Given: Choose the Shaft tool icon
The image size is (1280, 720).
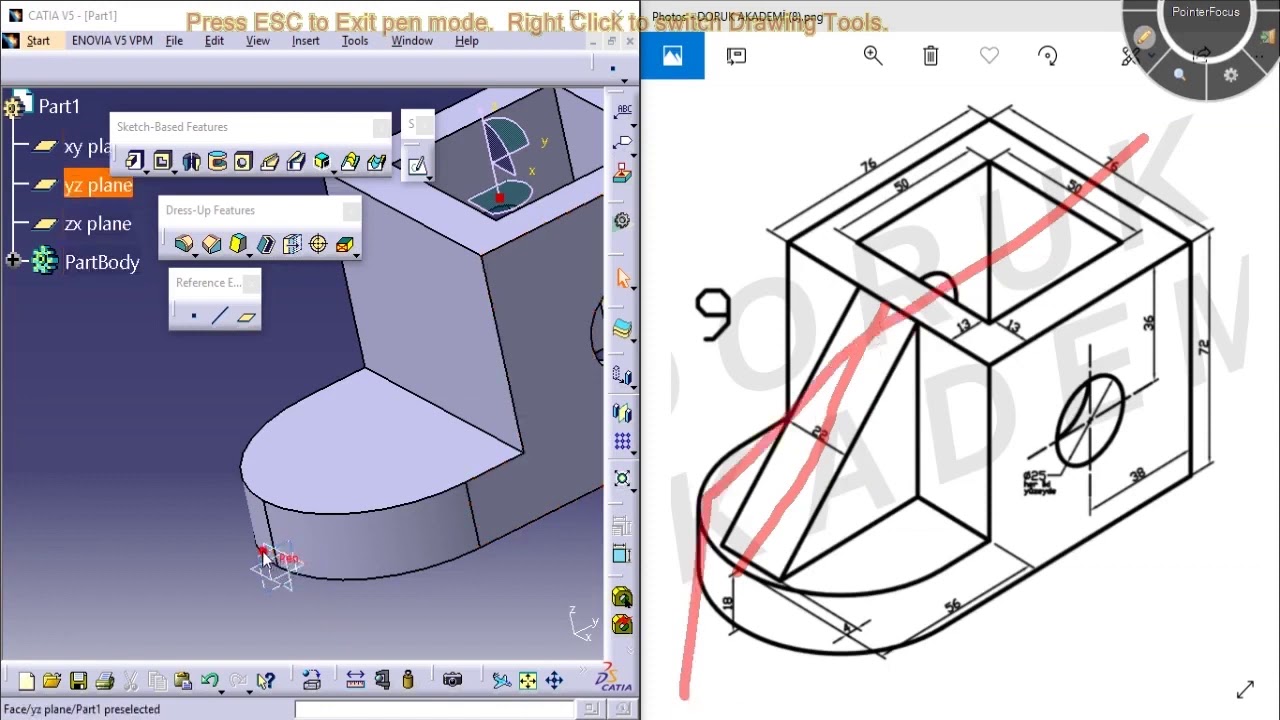Looking at the screenshot, I should tap(191, 161).
